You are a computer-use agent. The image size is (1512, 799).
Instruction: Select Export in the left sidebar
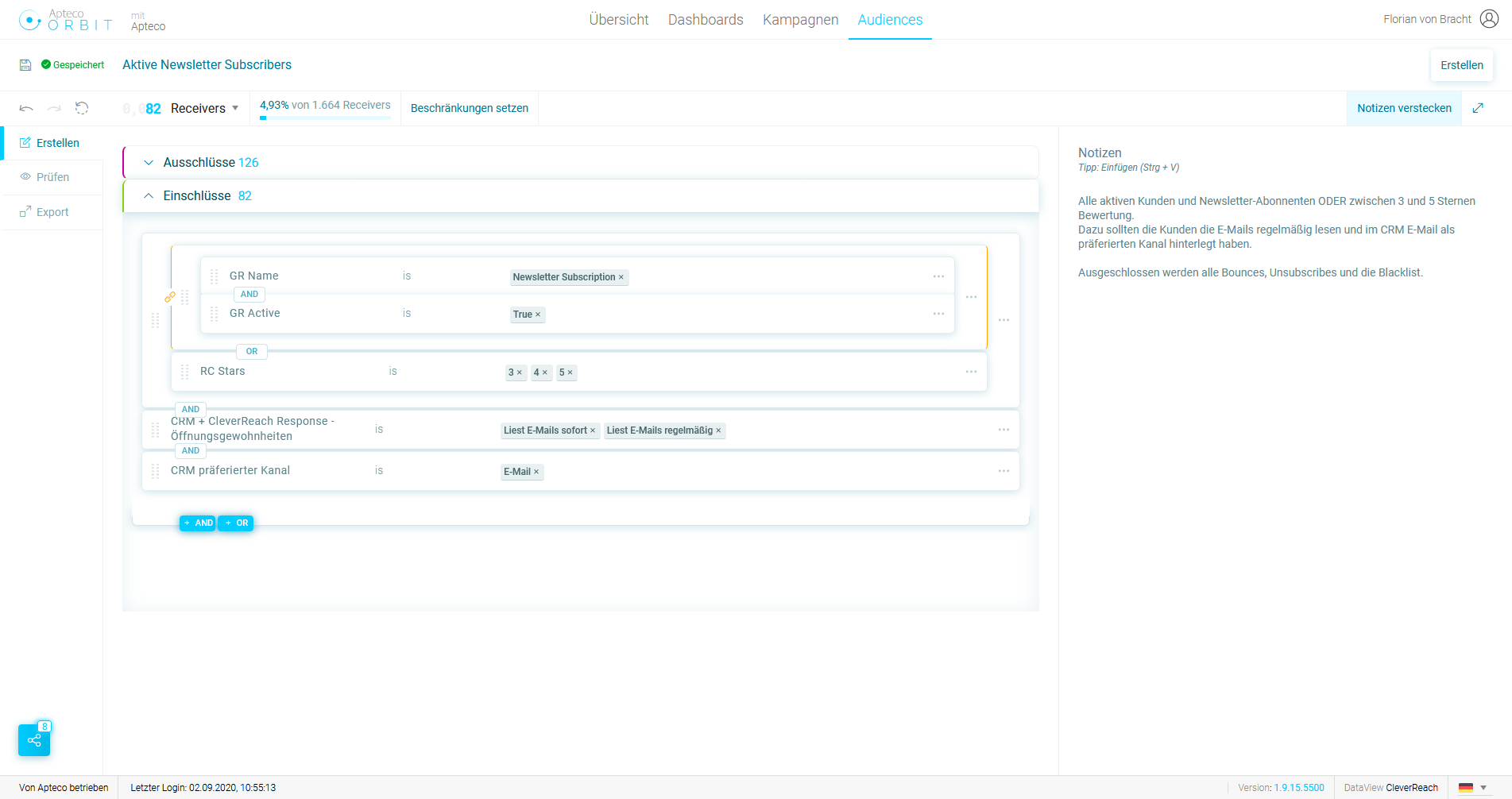(52, 212)
